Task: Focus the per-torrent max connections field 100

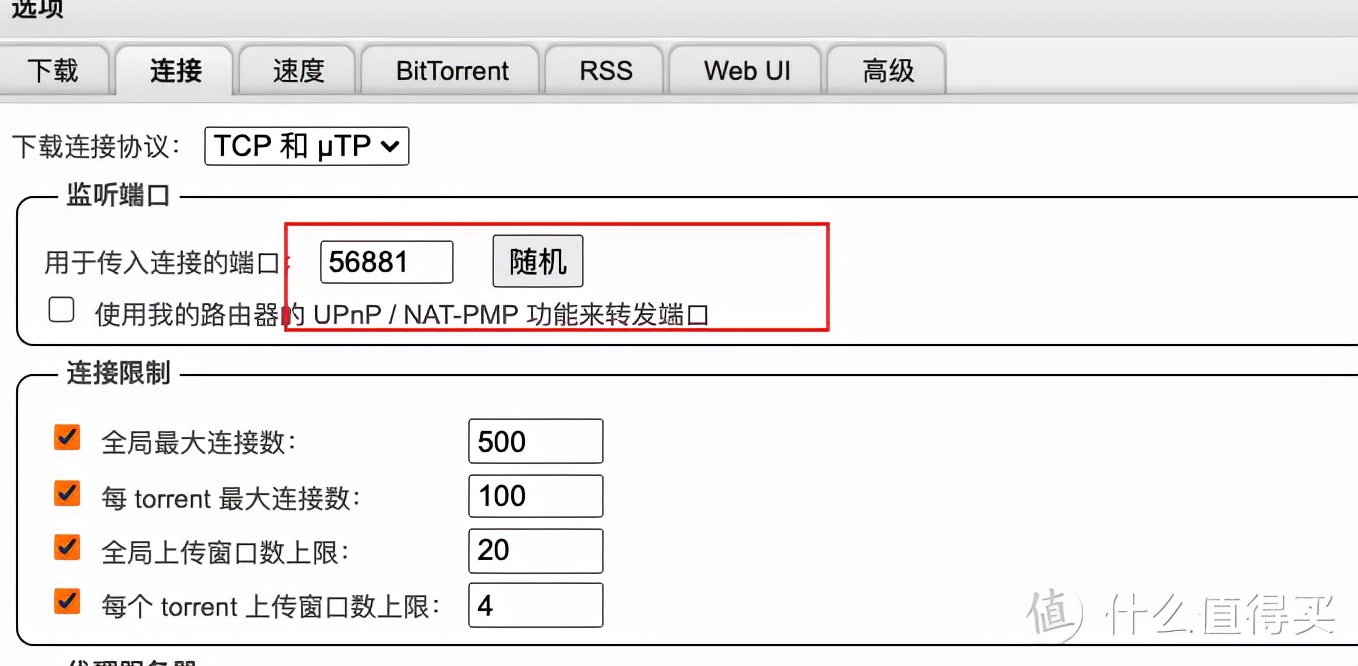Action: tap(535, 496)
